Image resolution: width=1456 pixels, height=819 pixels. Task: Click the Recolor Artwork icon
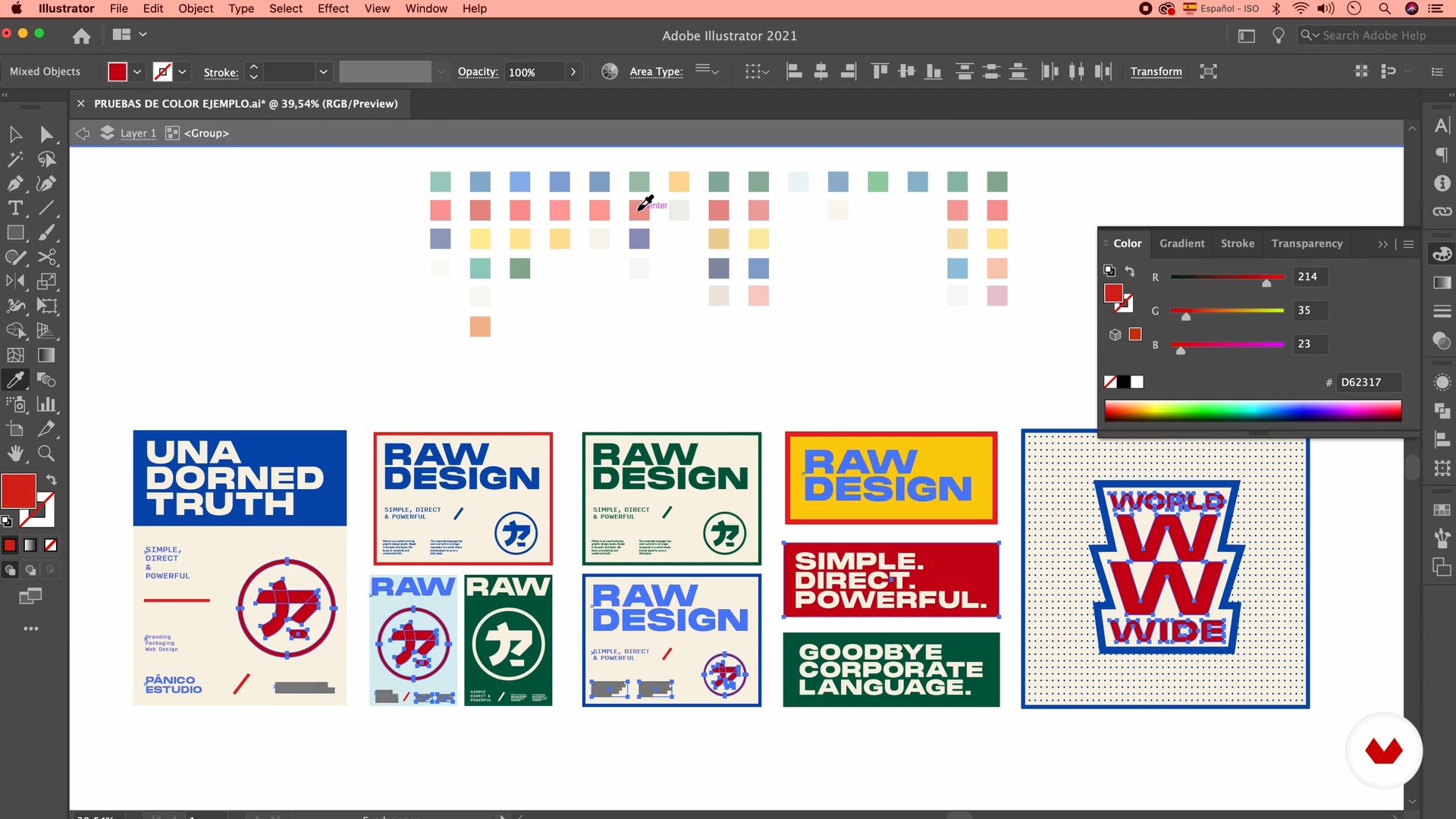(x=610, y=71)
